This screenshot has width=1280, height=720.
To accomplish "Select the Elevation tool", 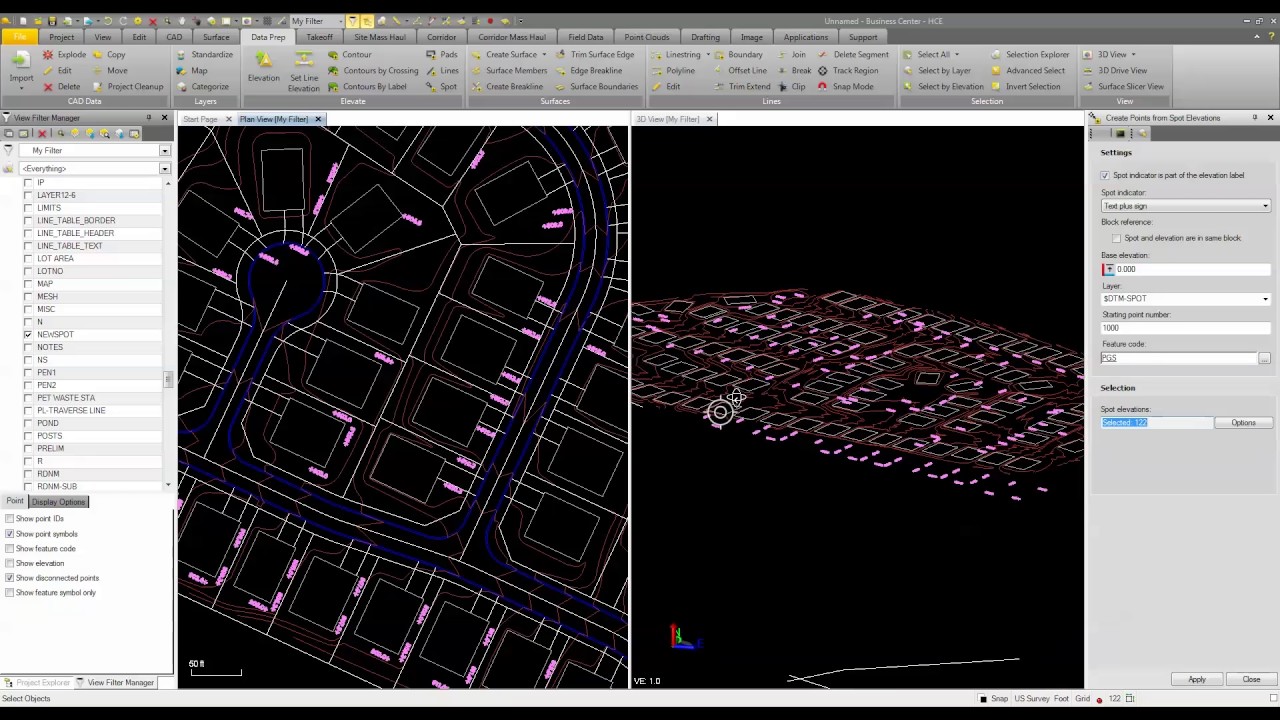I will (263, 67).
